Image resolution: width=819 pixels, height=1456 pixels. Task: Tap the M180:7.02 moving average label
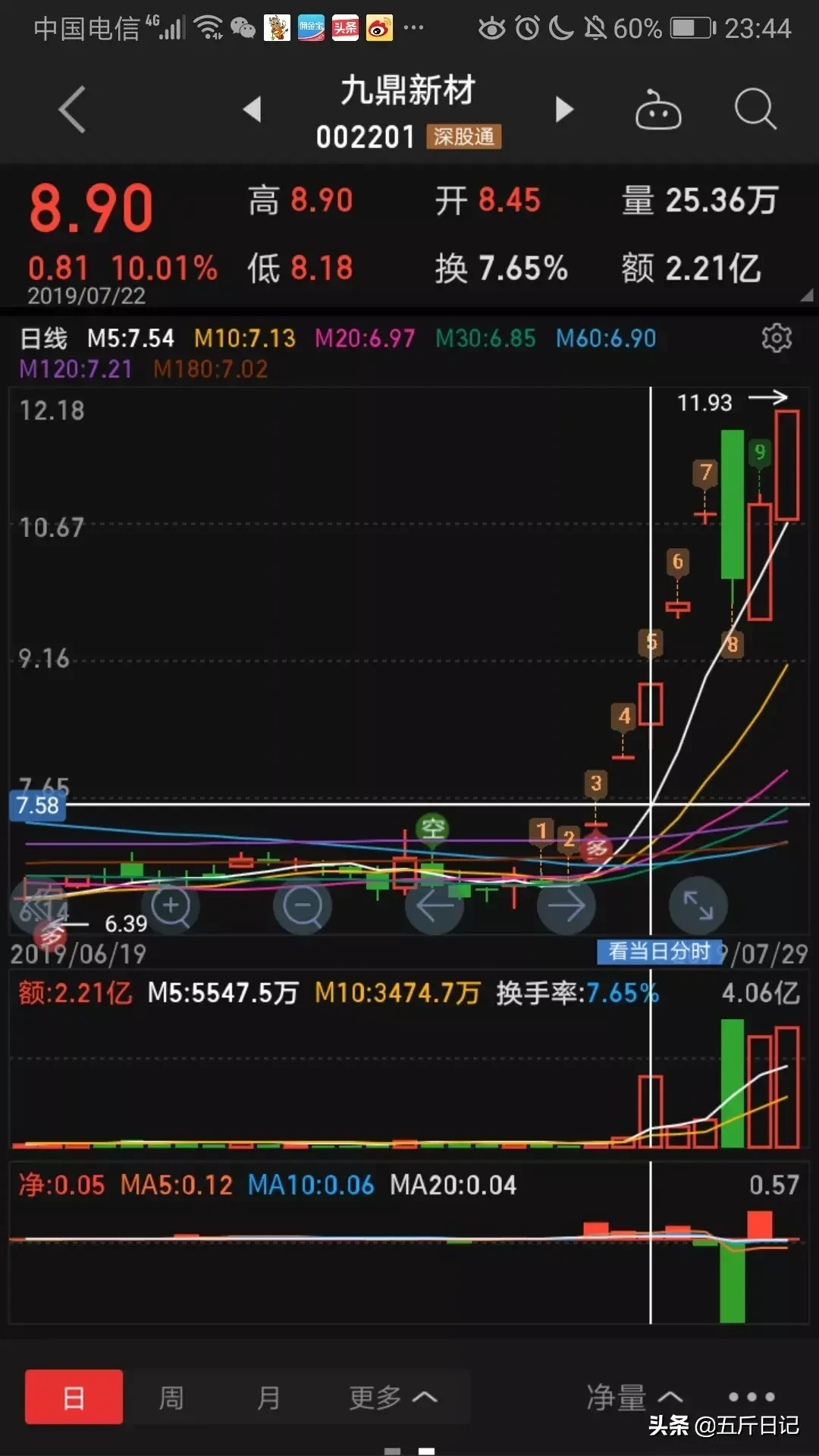[210, 369]
